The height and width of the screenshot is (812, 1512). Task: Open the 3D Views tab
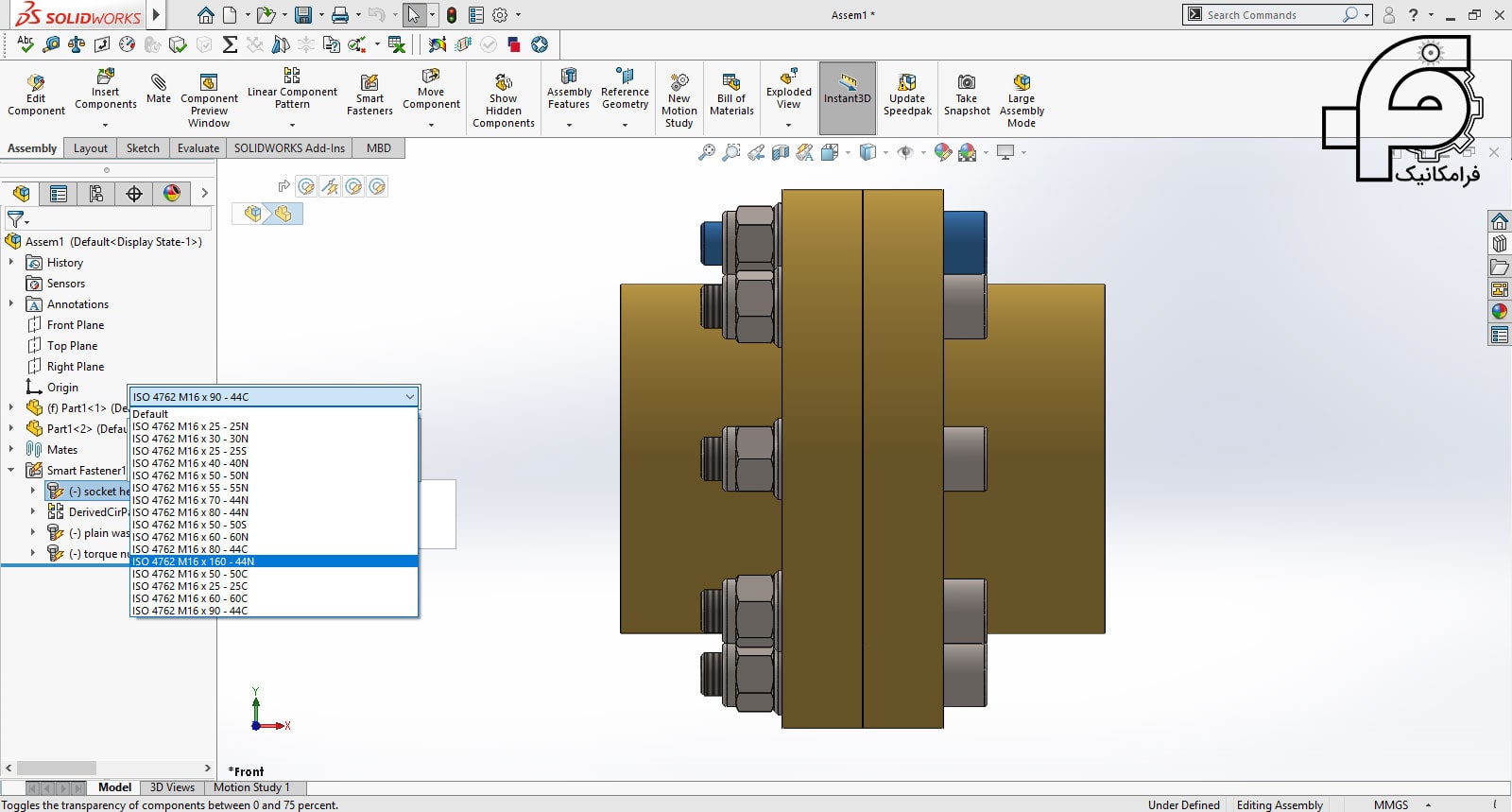(172, 787)
